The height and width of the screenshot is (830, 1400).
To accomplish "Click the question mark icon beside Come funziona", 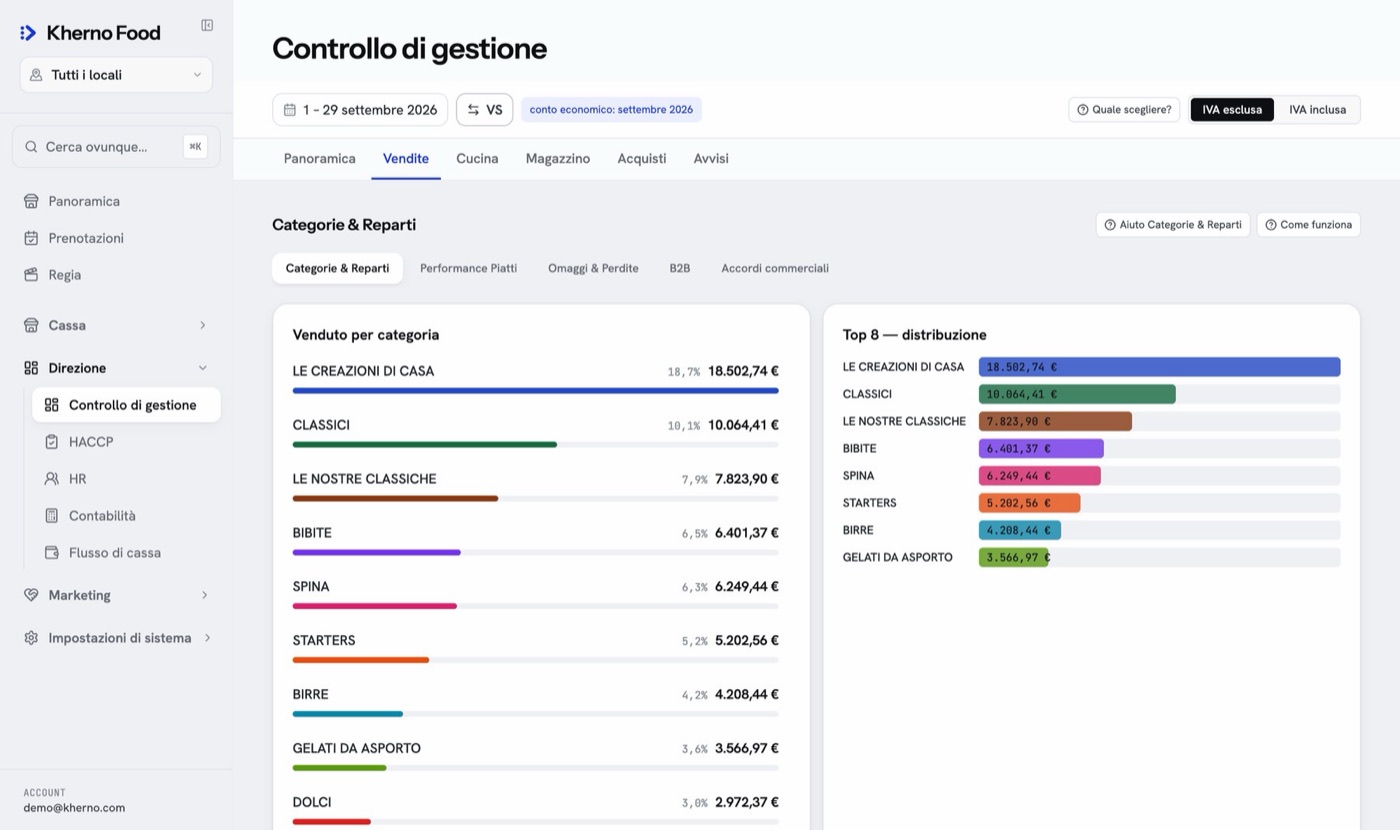I will tap(1271, 225).
